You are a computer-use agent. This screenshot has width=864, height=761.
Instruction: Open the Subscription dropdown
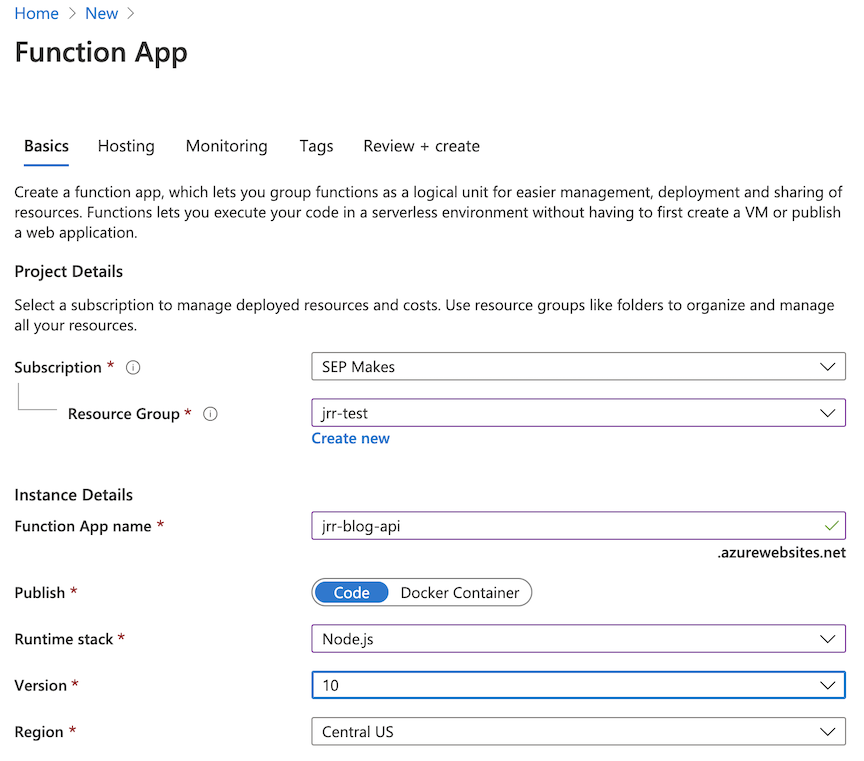coord(578,367)
